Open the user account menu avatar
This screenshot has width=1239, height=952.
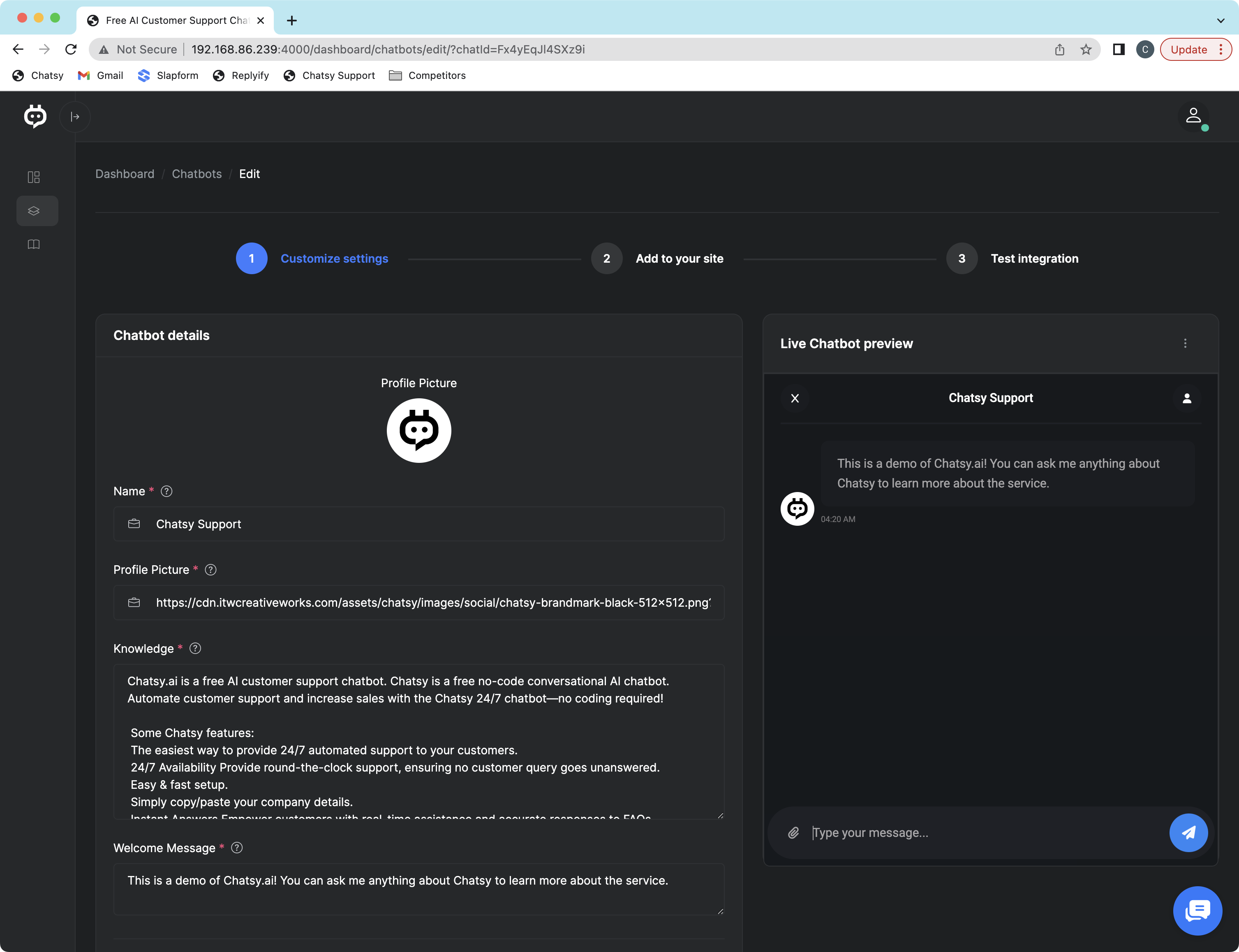(x=1193, y=116)
